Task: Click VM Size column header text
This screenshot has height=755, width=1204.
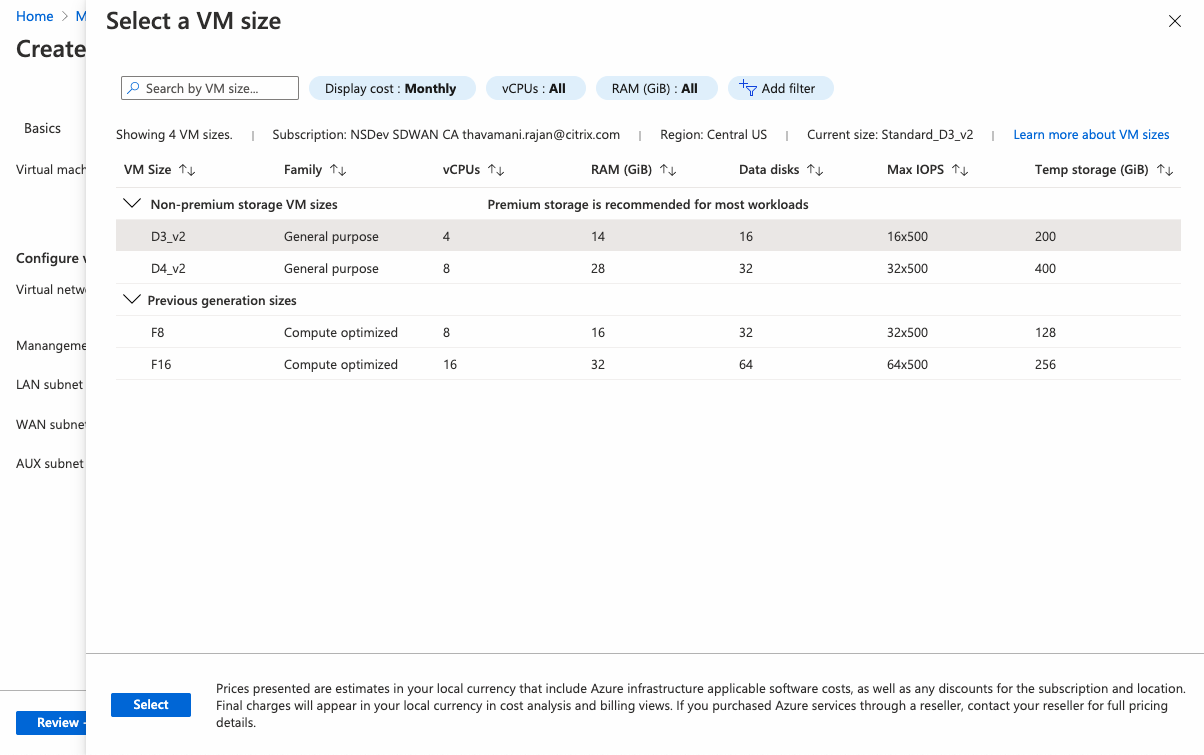Action: click(x=148, y=170)
